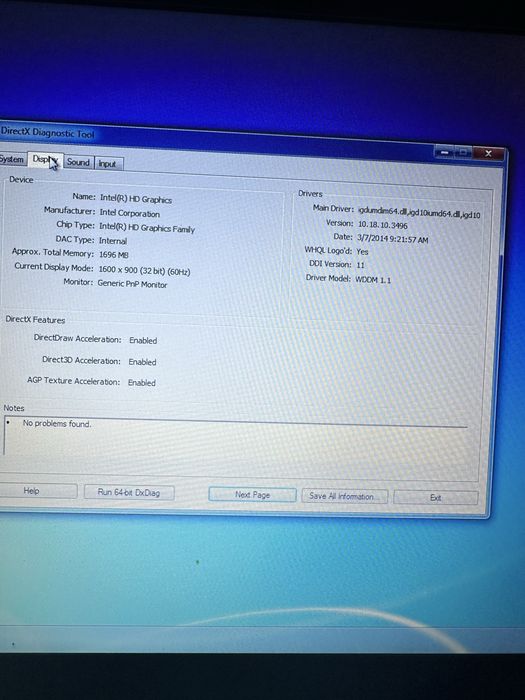Select the Display tab

coord(46,159)
